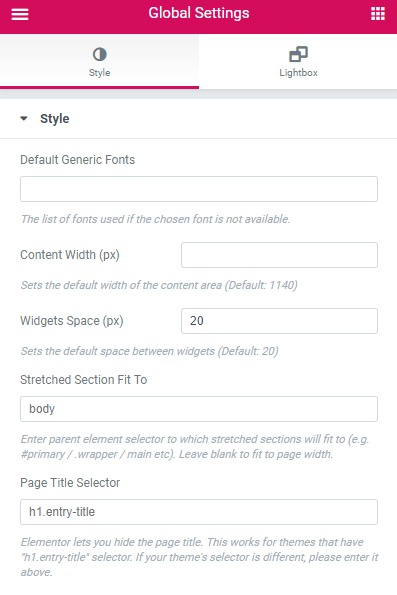This screenshot has height=595, width=397.
Task: Click the Widgets Space (px) label
Action: 72,321
